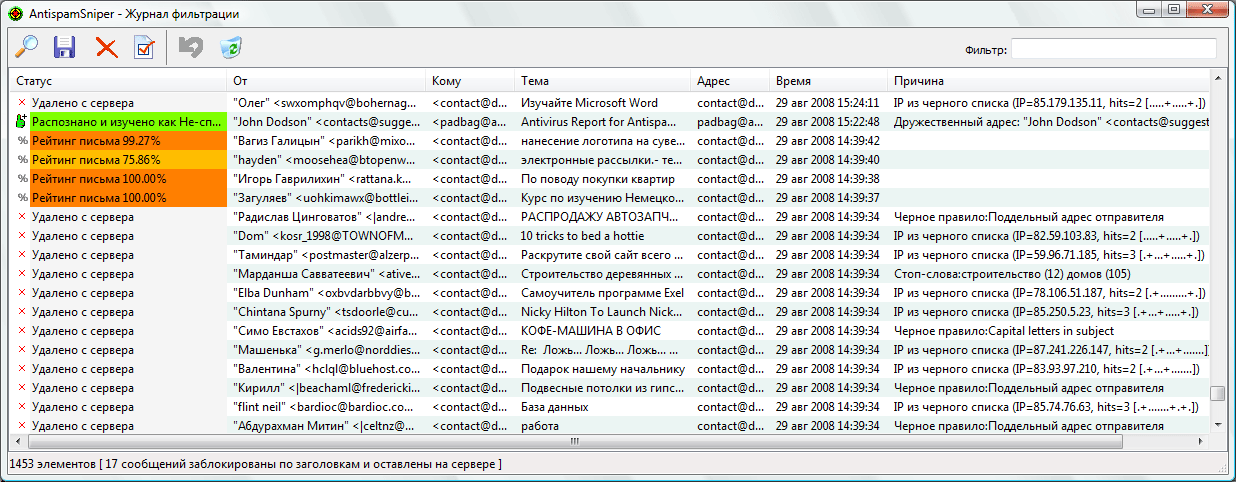The width and height of the screenshot is (1236, 482).
Task: Select "Рейтинг письма 99.27%" status cell
Action: coord(127,140)
